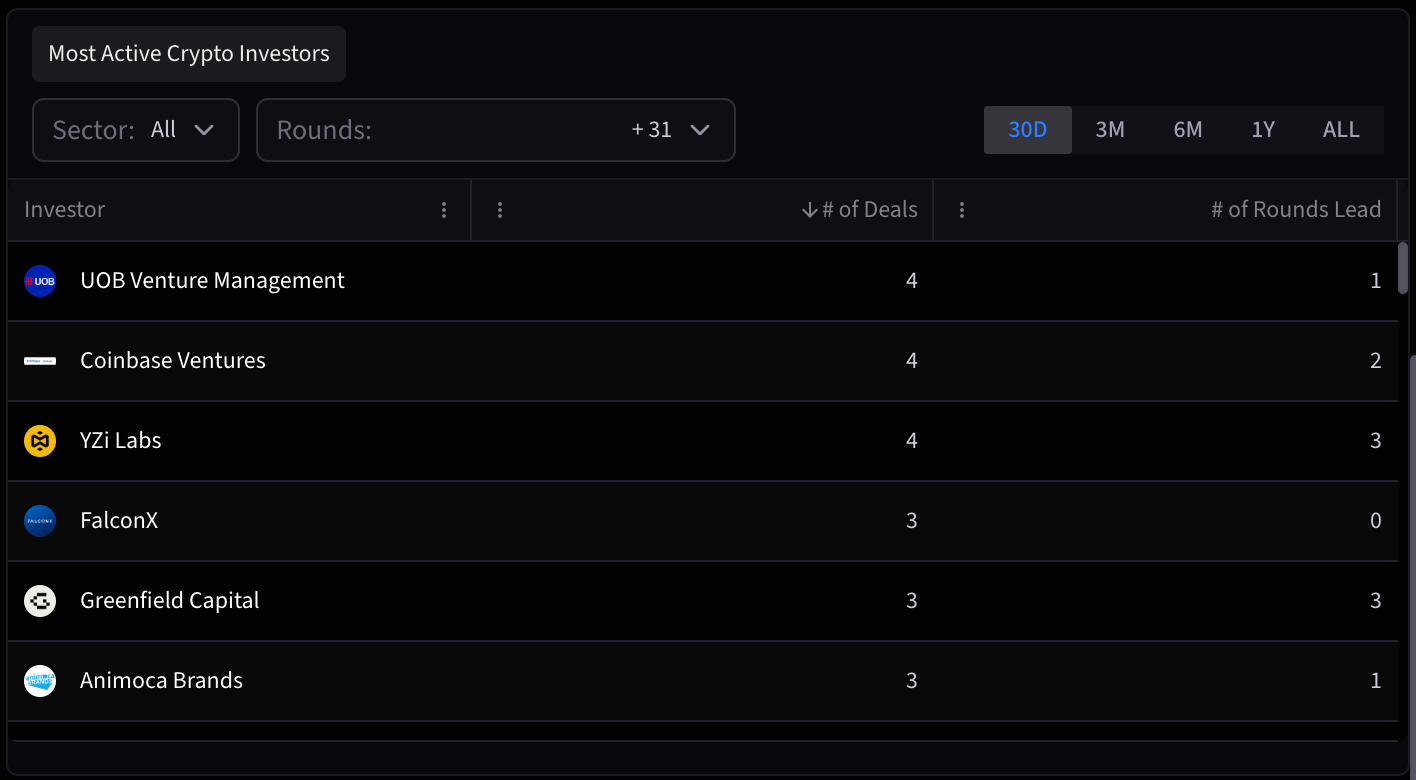Open Greenfield Capital investor
The image size is (1416, 780).
[x=170, y=601]
